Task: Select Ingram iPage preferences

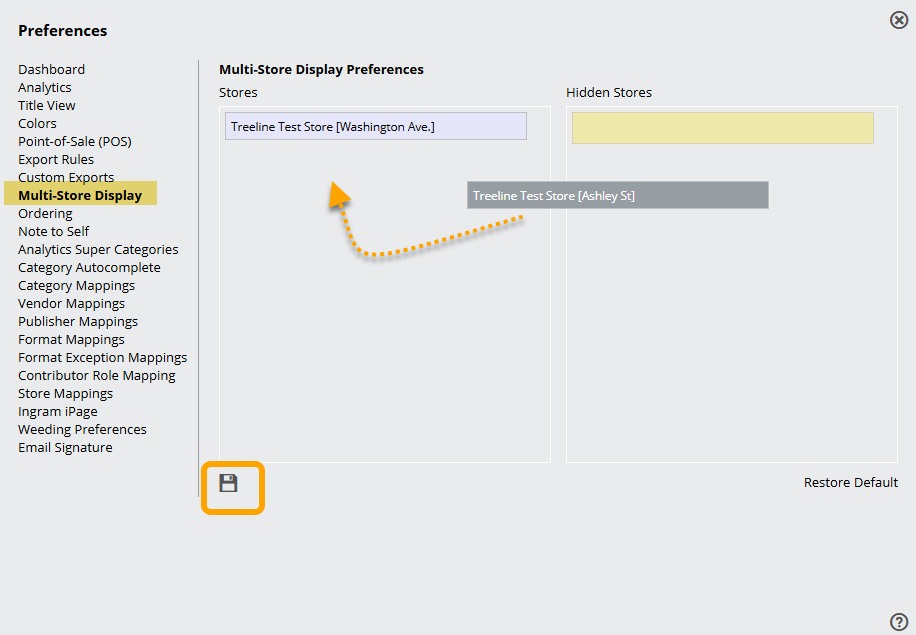Action: [x=58, y=411]
